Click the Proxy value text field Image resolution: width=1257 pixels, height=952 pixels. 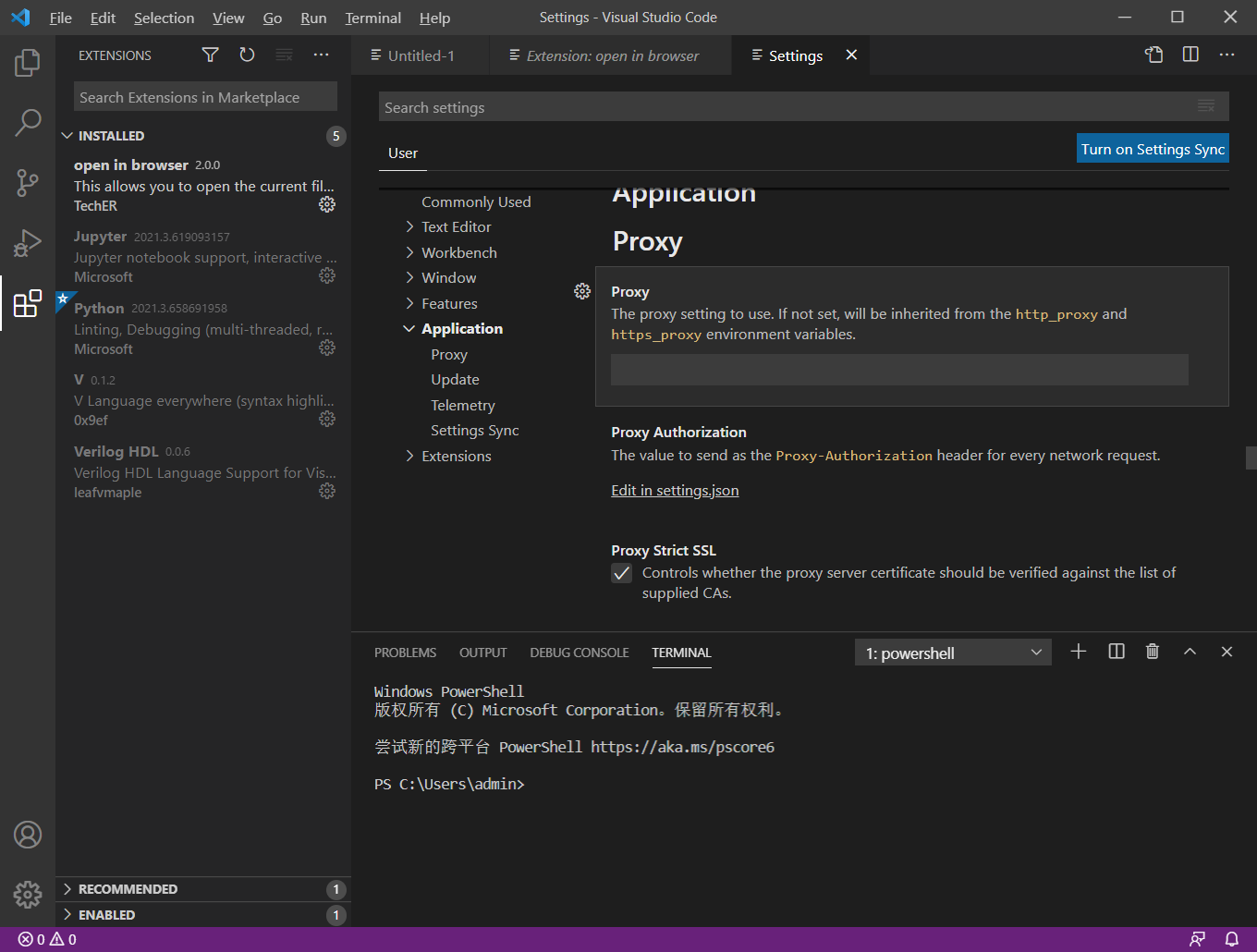pyautogui.click(x=899, y=370)
